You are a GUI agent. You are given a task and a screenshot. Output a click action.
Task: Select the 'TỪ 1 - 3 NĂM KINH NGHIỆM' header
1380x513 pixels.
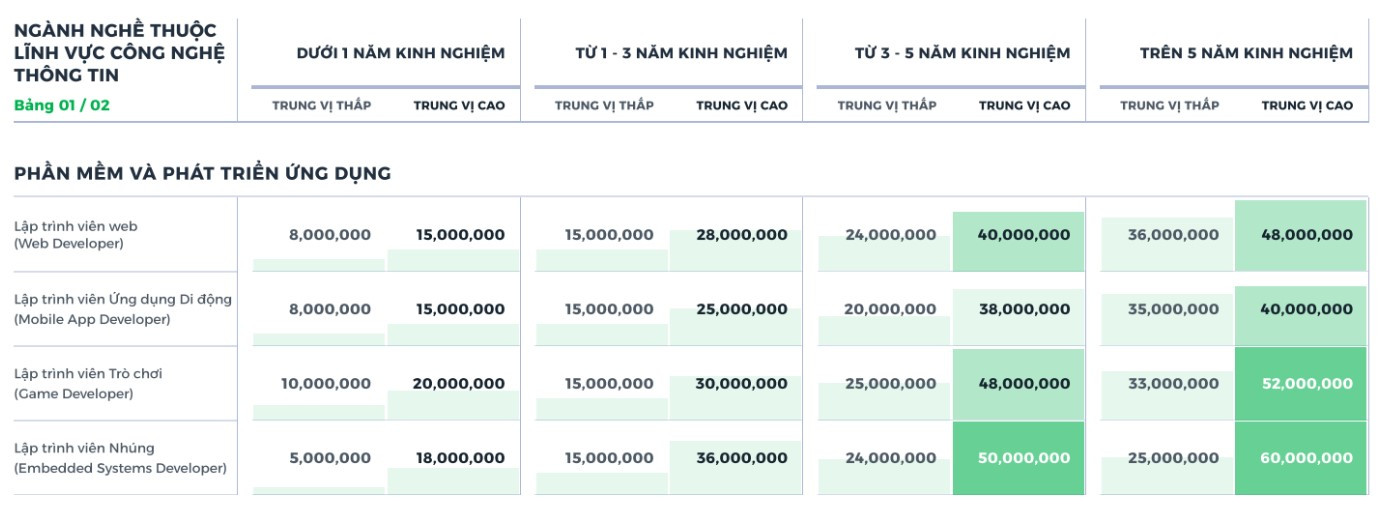click(682, 53)
